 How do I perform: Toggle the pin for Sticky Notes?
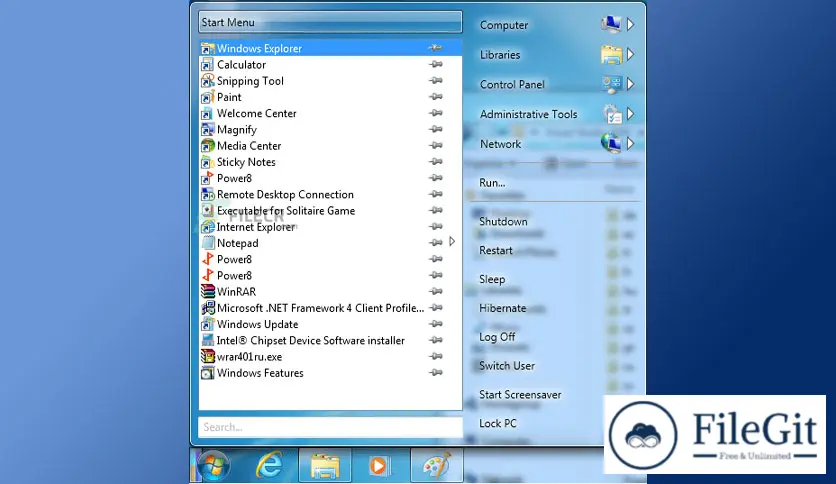point(436,162)
